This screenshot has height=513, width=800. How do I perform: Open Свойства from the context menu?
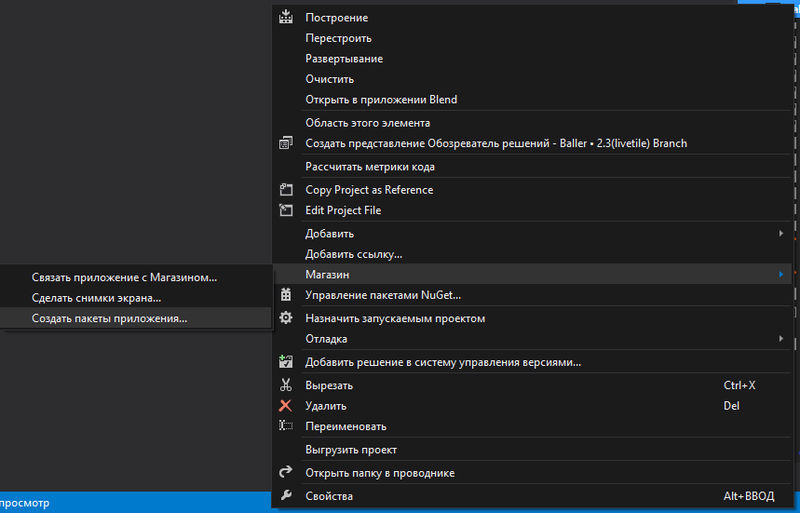pyautogui.click(x=532, y=496)
